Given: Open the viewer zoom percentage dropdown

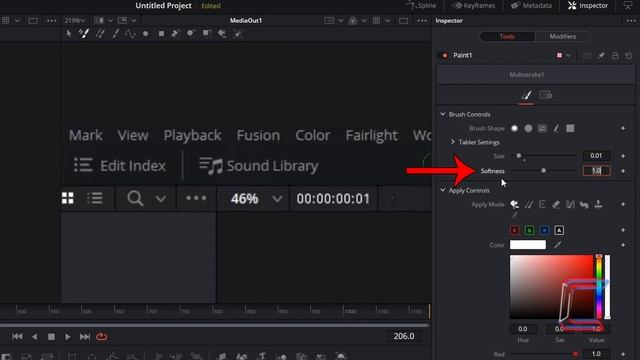Looking at the screenshot, I should [75, 20].
